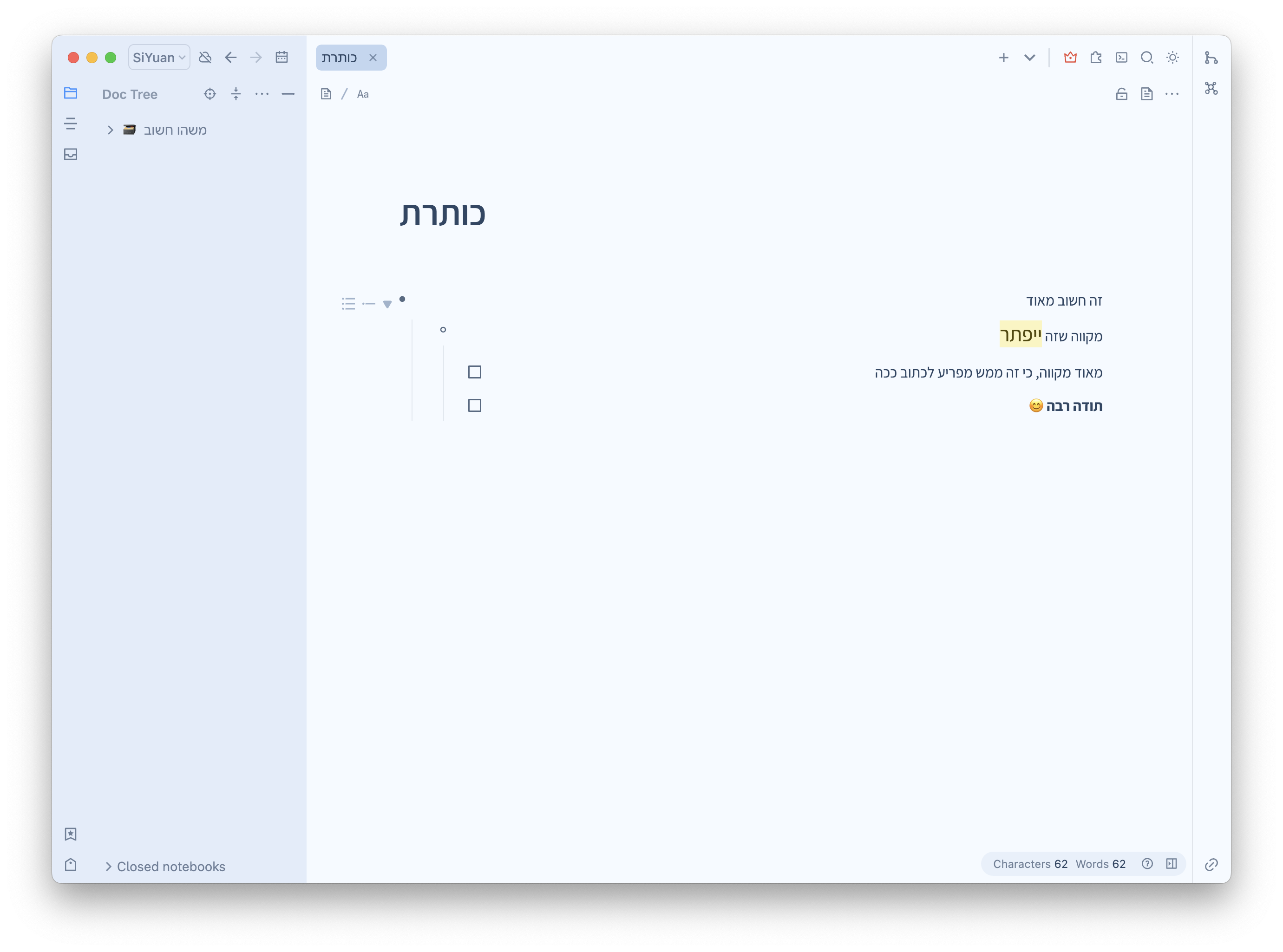
Task: Open global search
Action: (x=1147, y=58)
